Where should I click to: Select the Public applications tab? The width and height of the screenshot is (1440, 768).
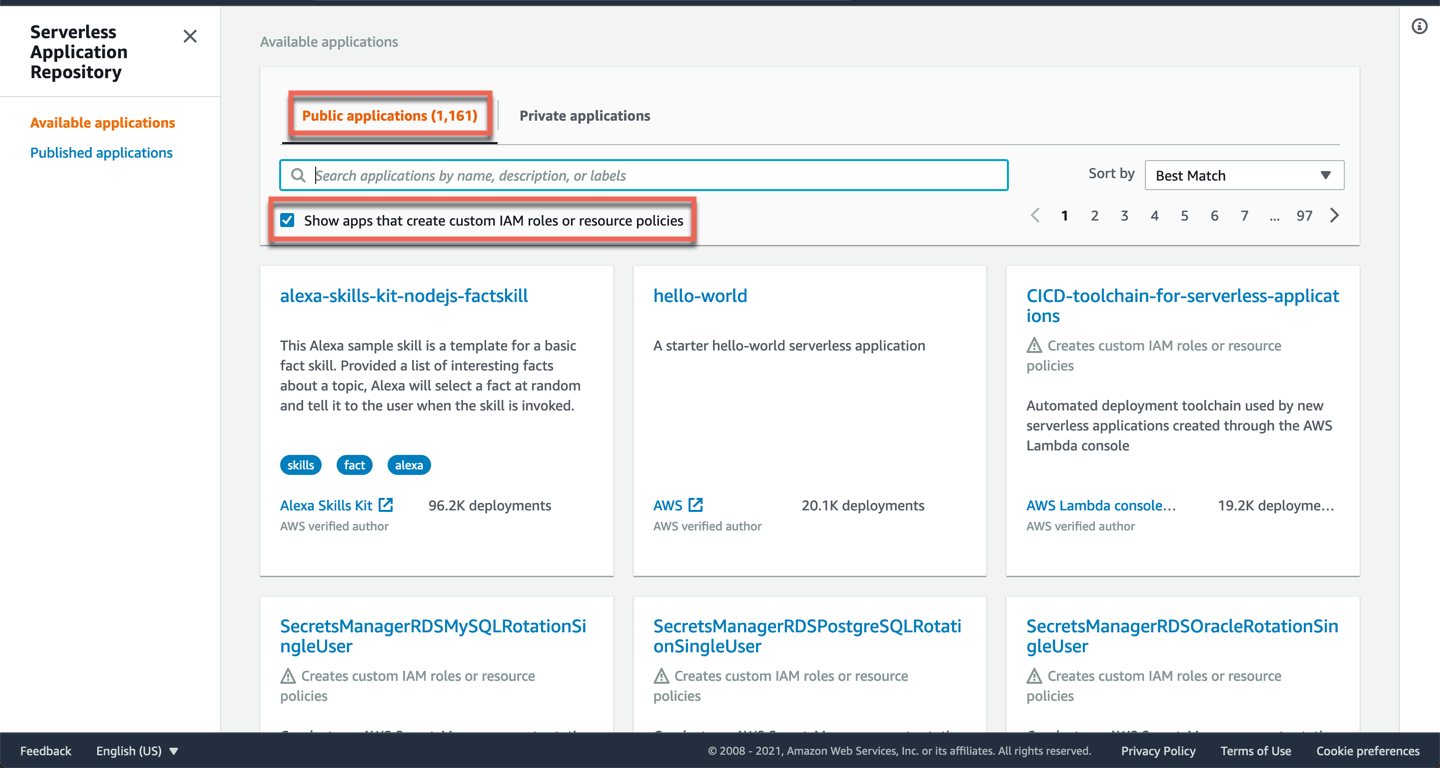(x=389, y=116)
